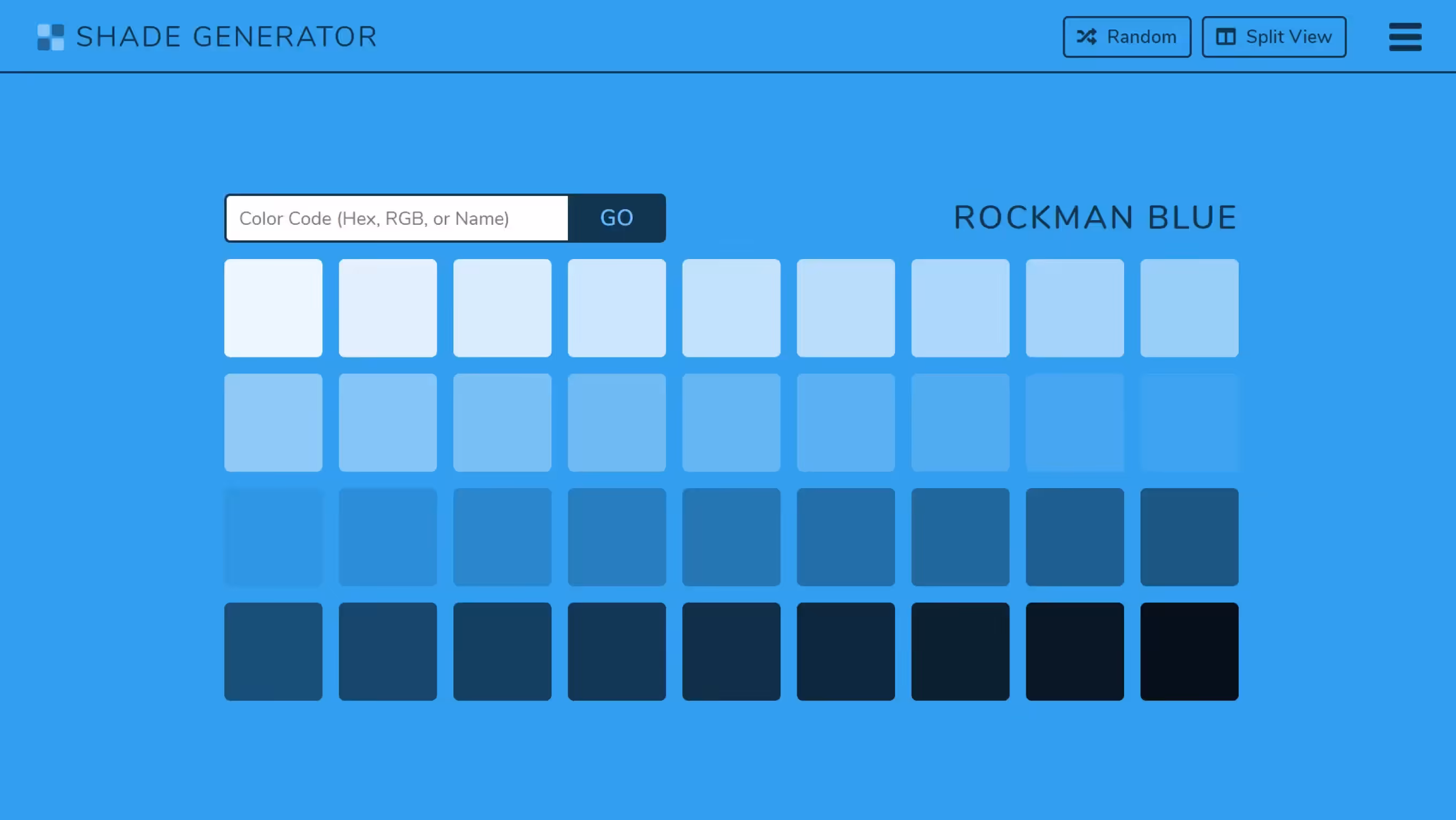Click the Shade Generator logo squares icon
The image size is (1456, 820).
[x=50, y=37]
